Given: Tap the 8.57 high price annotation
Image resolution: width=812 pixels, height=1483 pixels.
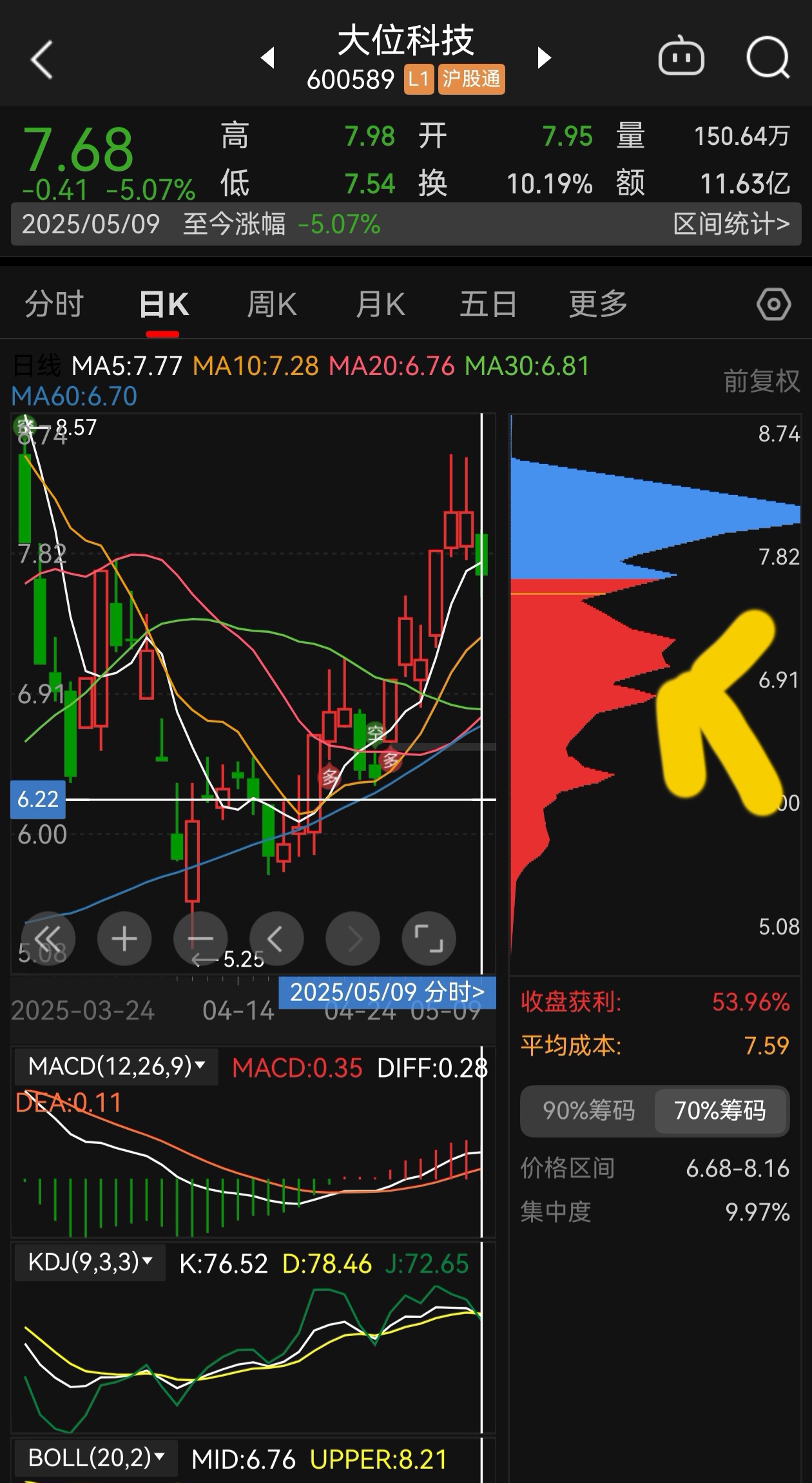Looking at the screenshot, I should [x=76, y=427].
